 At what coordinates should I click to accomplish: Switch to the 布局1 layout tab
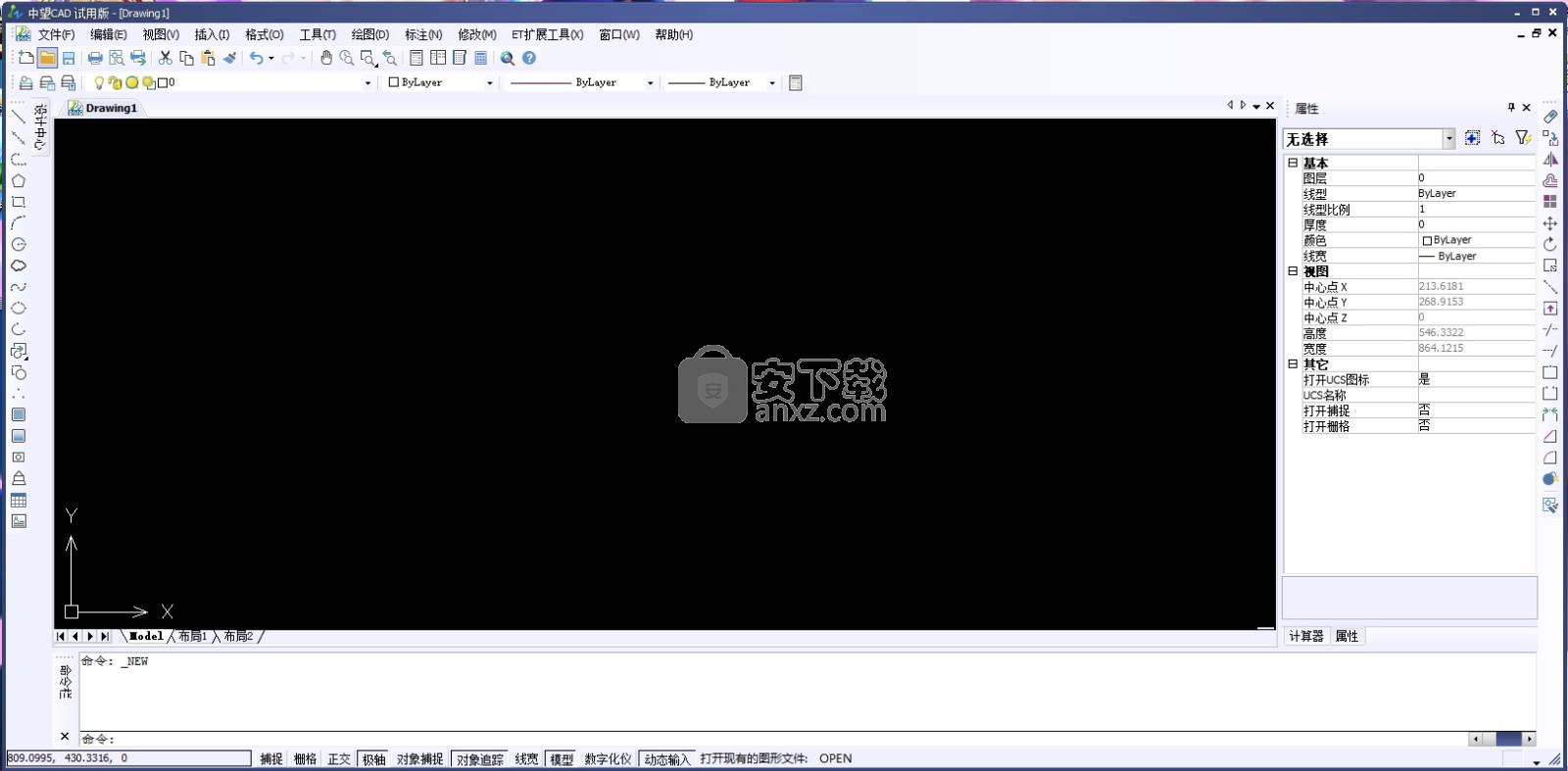(x=192, y=637)
